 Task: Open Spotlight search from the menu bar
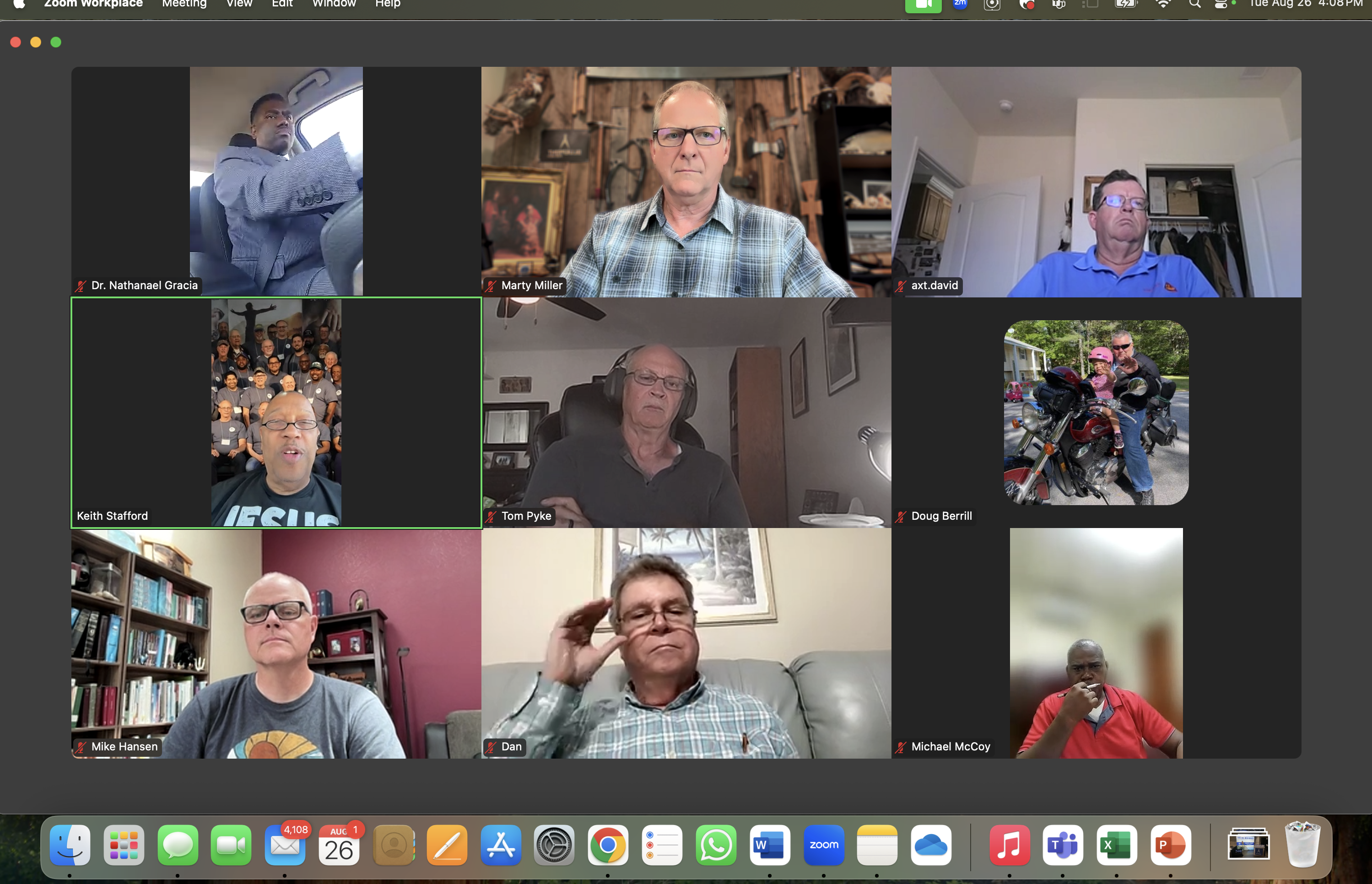click(x=1194, y=4)
